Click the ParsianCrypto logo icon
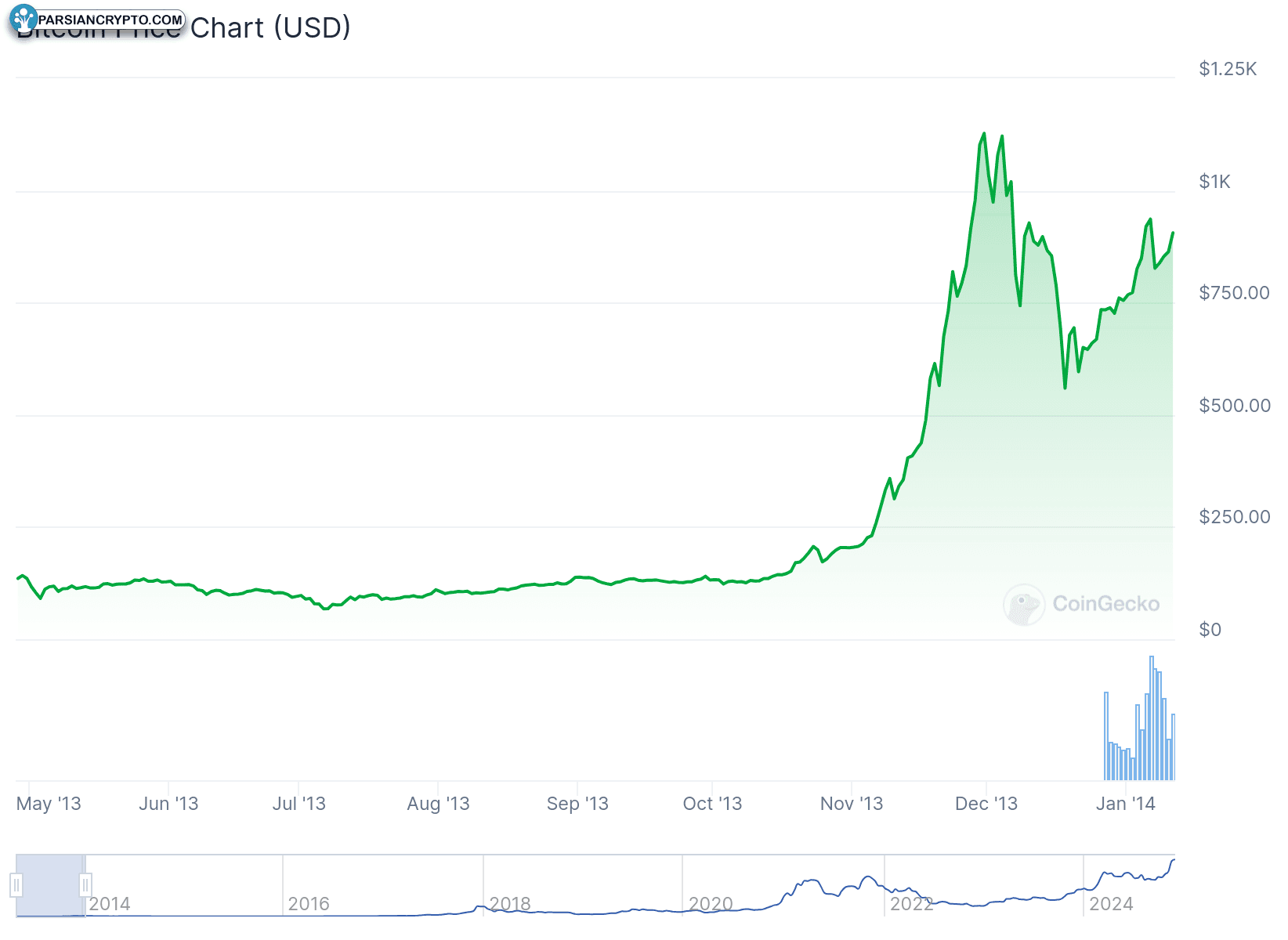The height and width of the screenshot is (940, 1288). pos(24,19)
